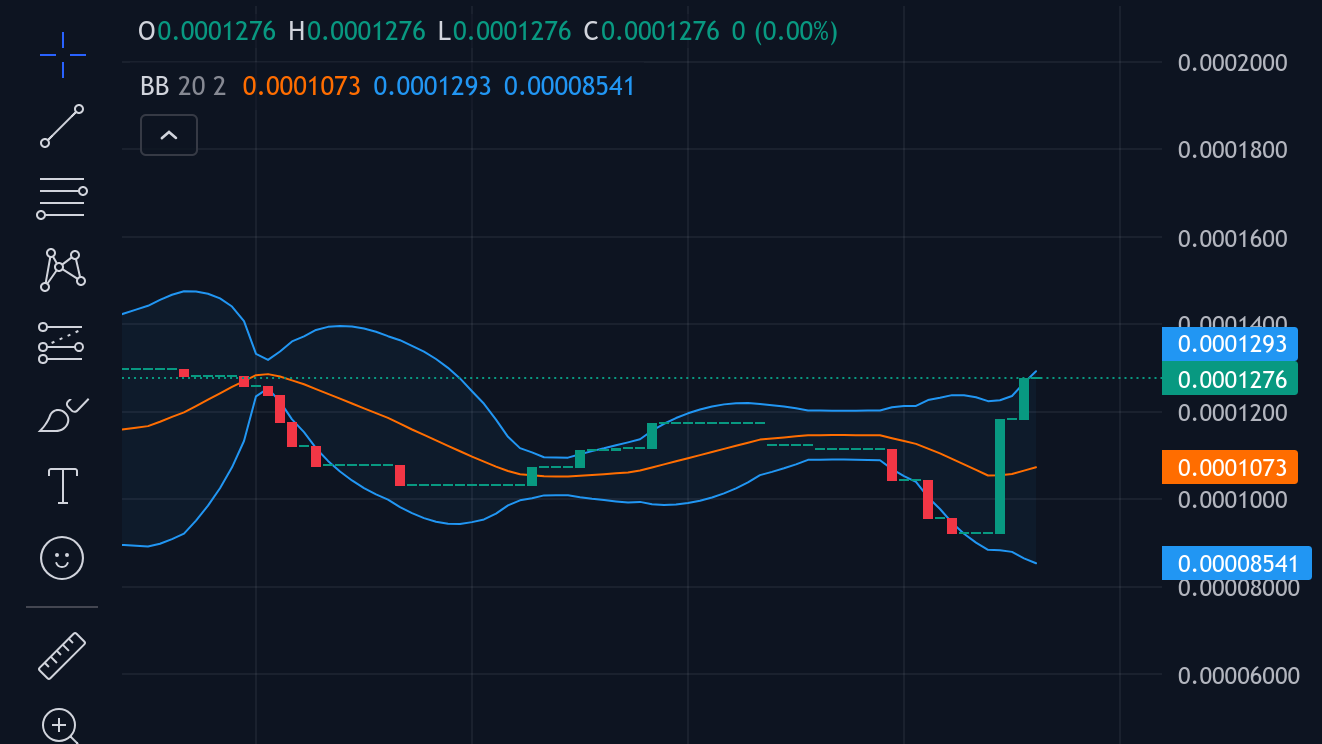1322x744 pixels.
Task: Select the XABCD pattern tool
Action: point(62,270)
